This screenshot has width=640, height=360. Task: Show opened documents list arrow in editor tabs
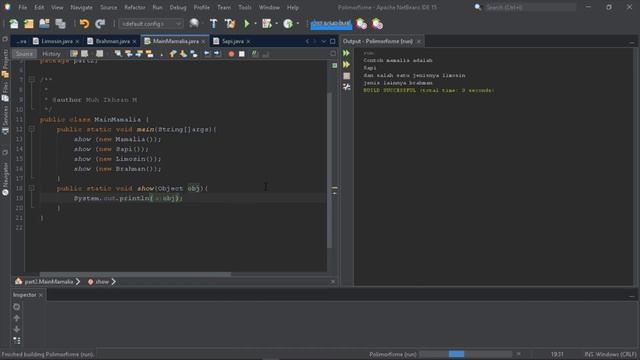point(324,41)
